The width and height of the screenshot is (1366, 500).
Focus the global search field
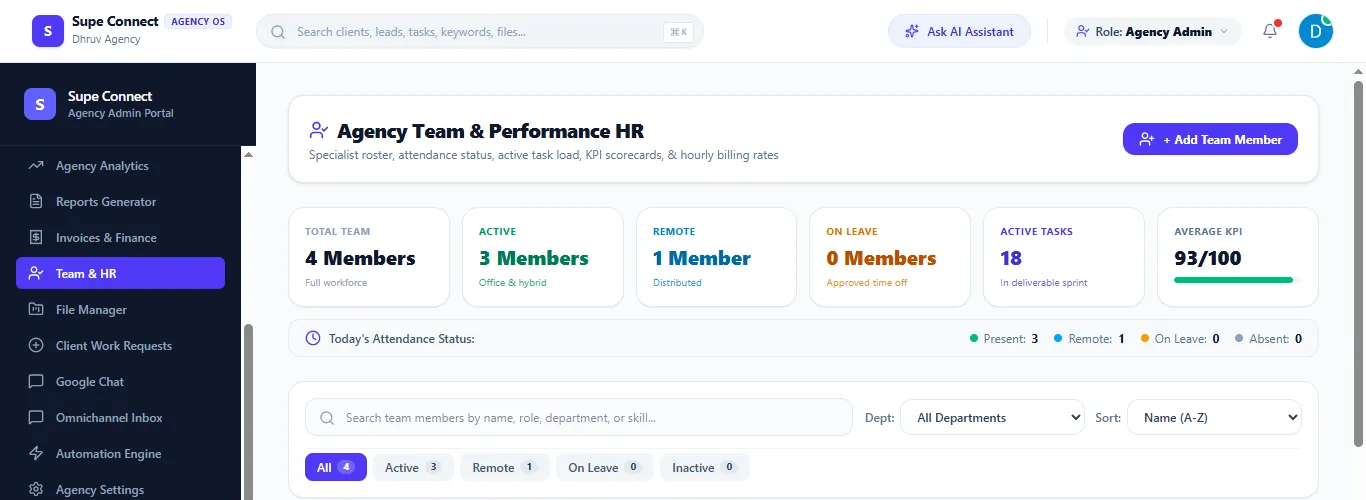480,32
